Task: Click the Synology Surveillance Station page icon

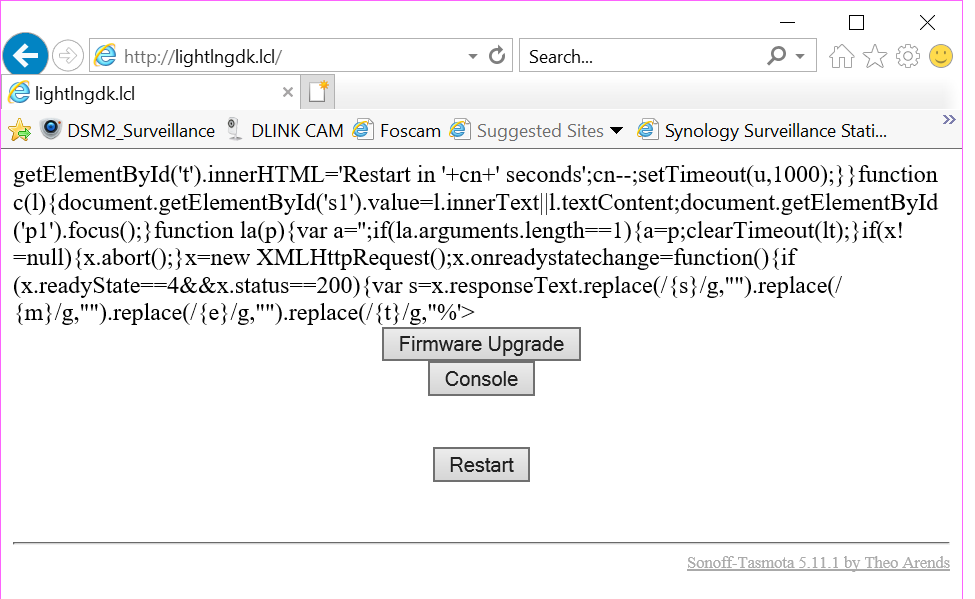Action: (x=648, y=129)
